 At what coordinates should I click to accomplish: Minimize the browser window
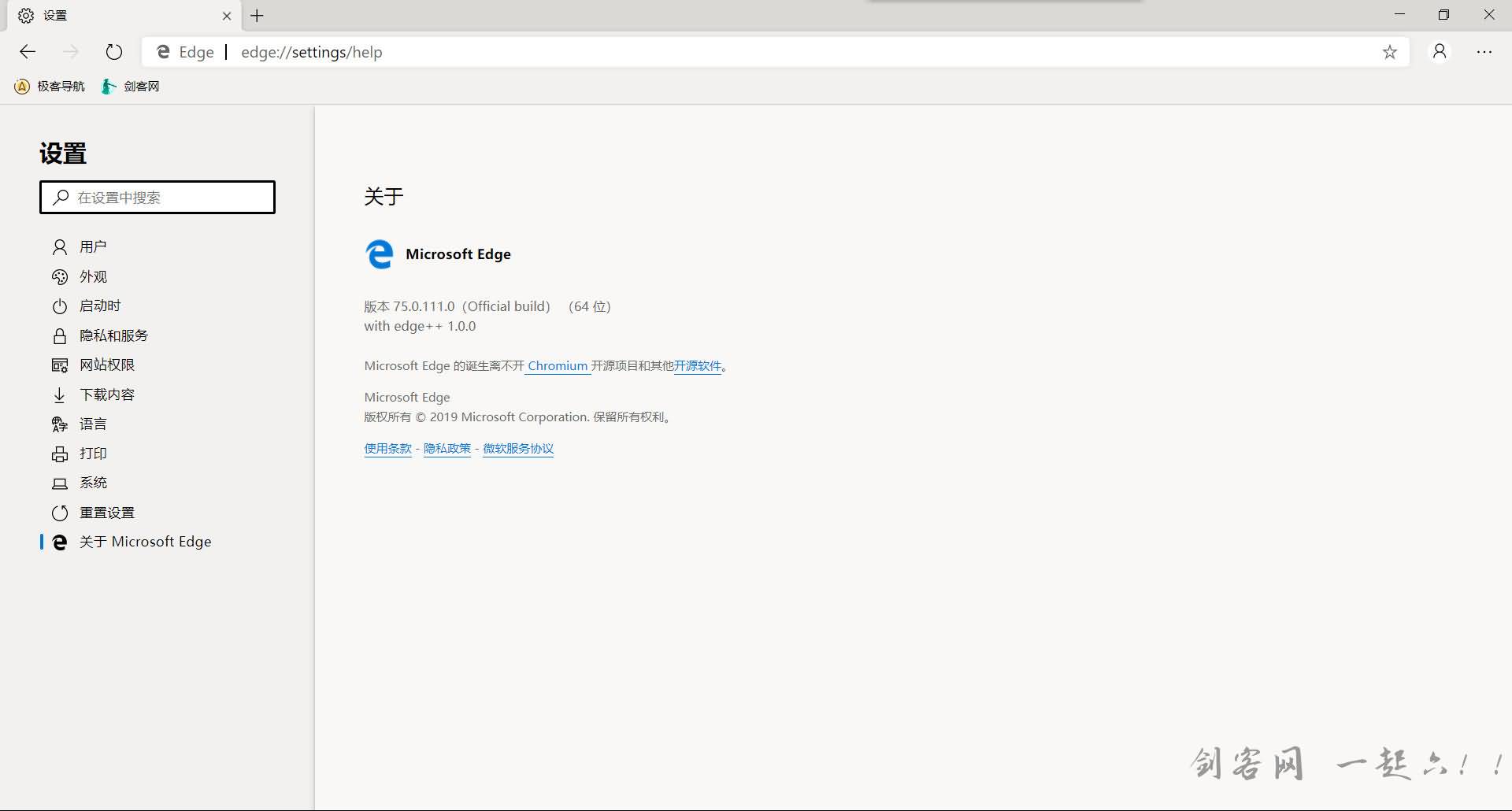[1399, 15]
